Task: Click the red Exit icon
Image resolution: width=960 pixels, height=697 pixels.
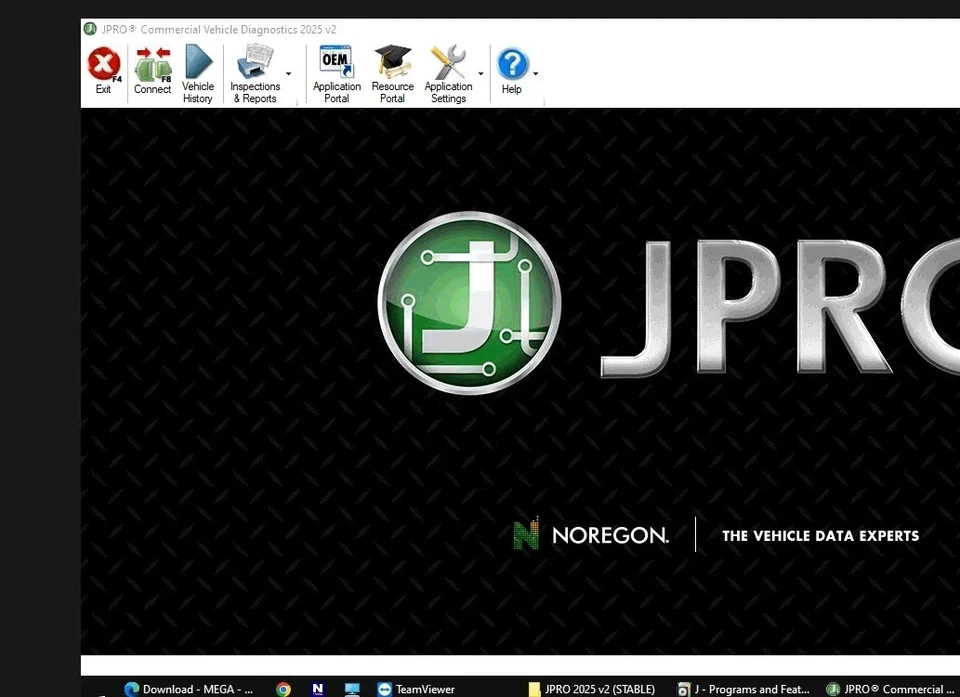Action: click(103, 66)
